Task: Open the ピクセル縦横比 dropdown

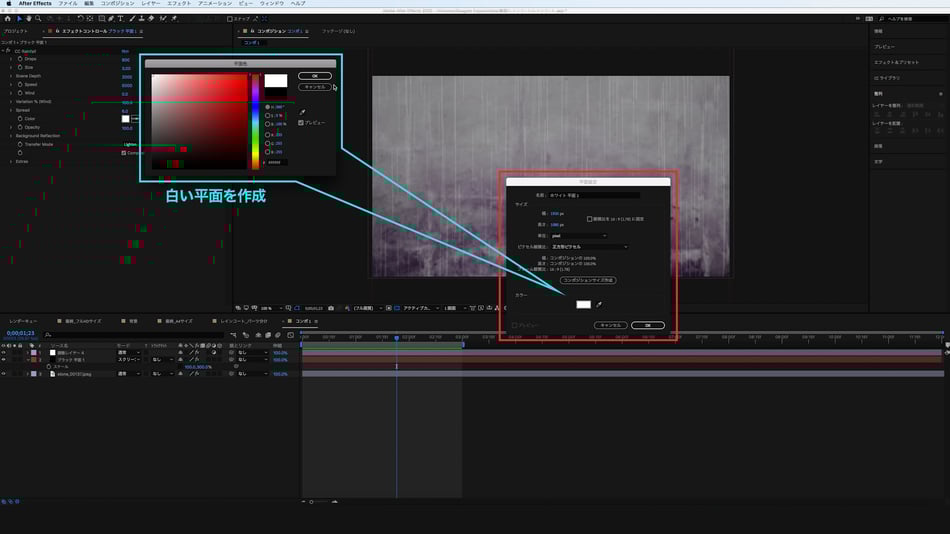Action: [x=588, y=246]
